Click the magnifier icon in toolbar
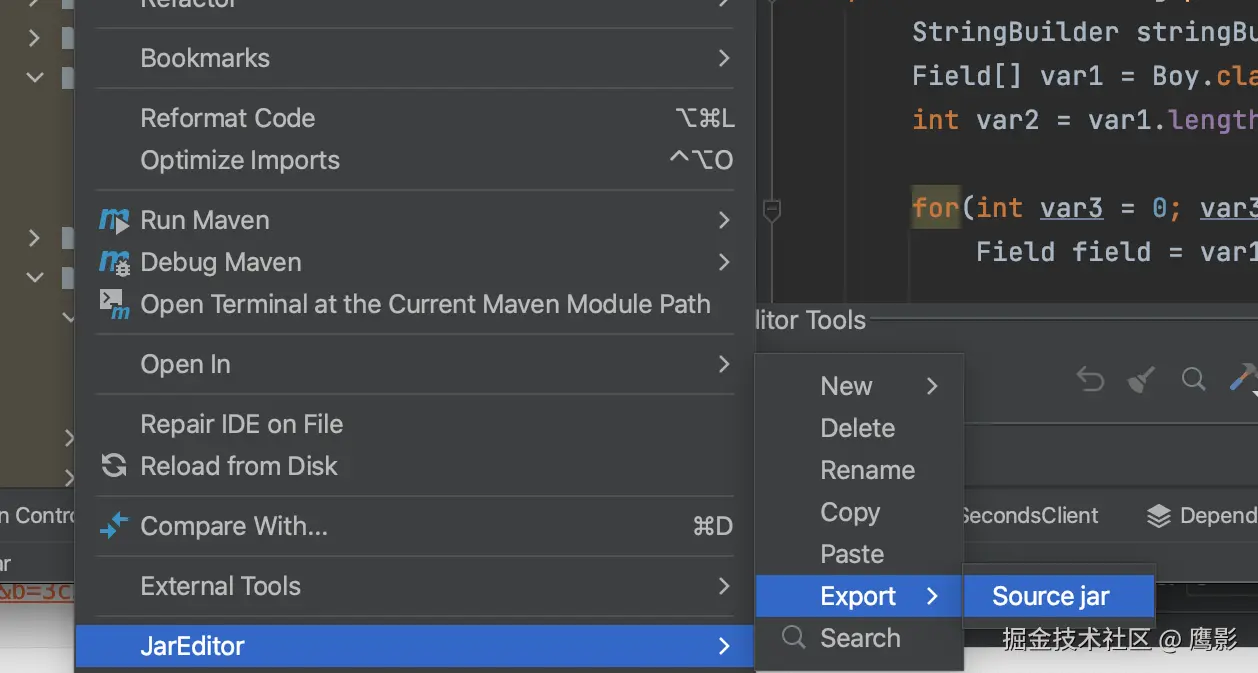The image size is (1258, 673). [x=1193, y=379]
